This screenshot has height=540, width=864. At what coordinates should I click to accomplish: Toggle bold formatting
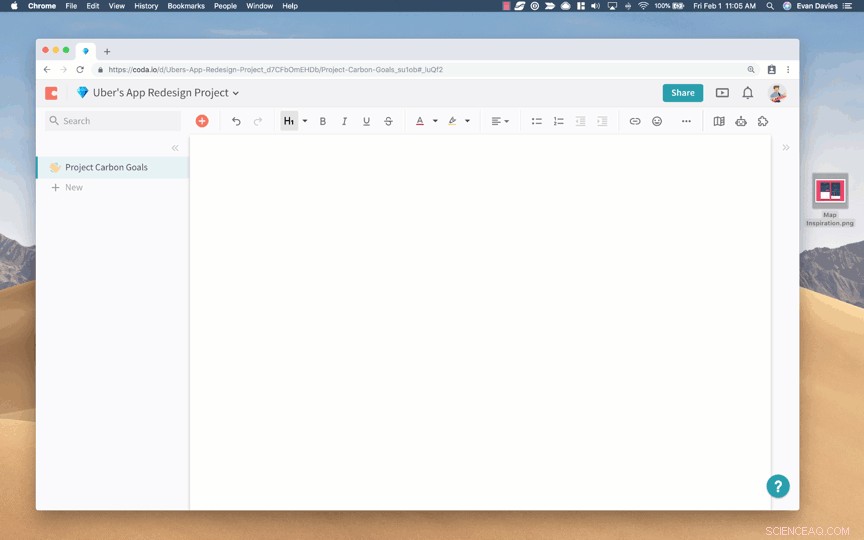pyautogui.click(x=323, y=121)
